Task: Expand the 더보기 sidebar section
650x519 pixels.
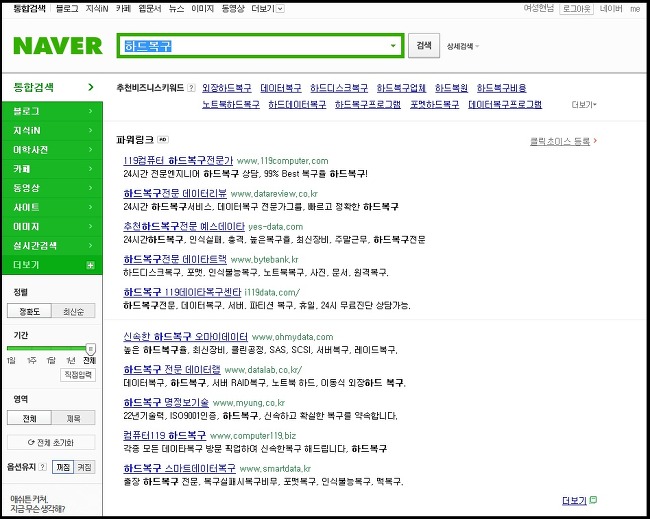Action: [52, 265]
